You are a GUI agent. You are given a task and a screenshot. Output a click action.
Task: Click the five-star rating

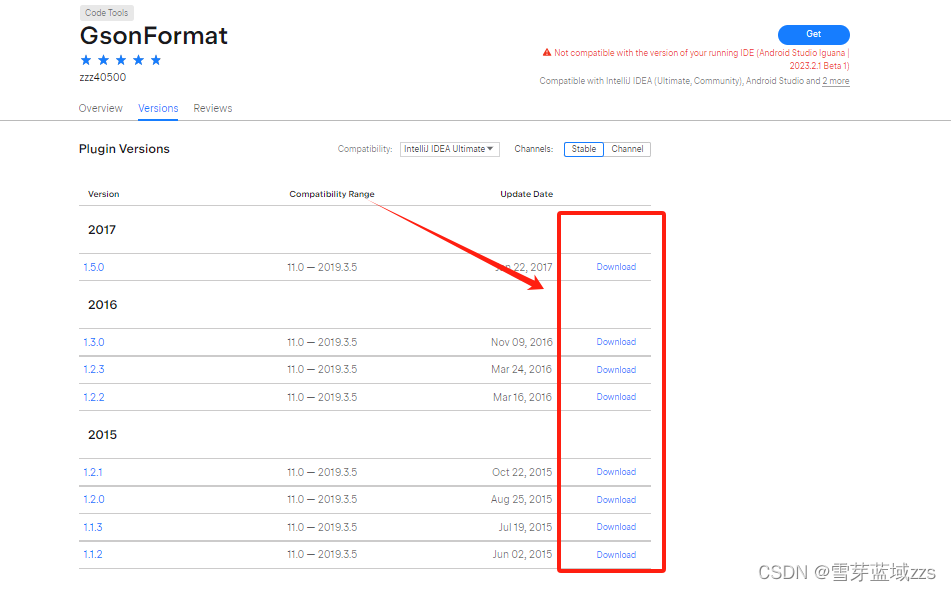point(121,59)
